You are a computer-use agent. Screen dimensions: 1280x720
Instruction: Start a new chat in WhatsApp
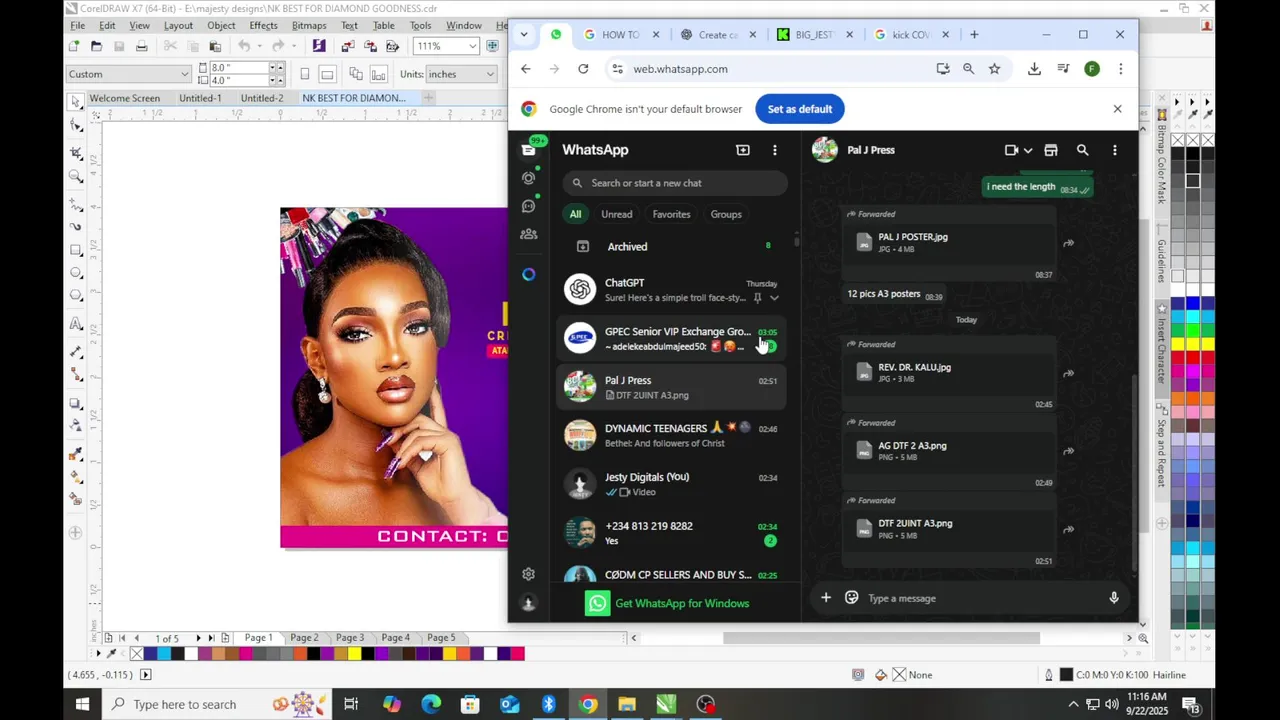(742, 150)
